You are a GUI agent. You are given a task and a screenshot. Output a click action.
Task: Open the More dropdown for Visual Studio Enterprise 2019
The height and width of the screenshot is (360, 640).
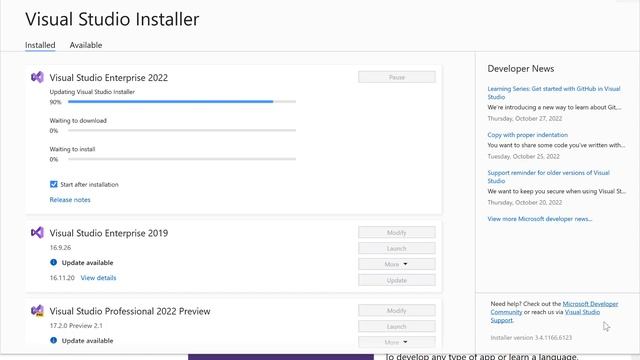tap(397, 264)
